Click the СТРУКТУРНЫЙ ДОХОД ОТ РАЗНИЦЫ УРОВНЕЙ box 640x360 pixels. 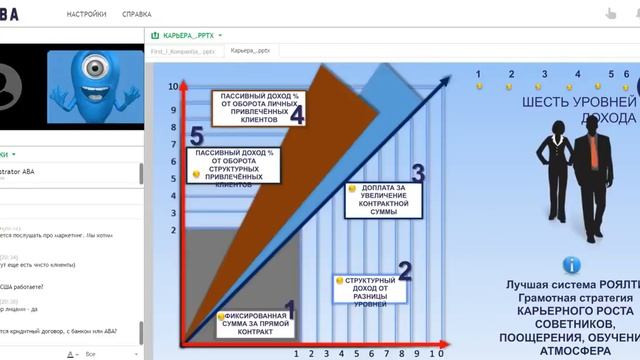370,290
